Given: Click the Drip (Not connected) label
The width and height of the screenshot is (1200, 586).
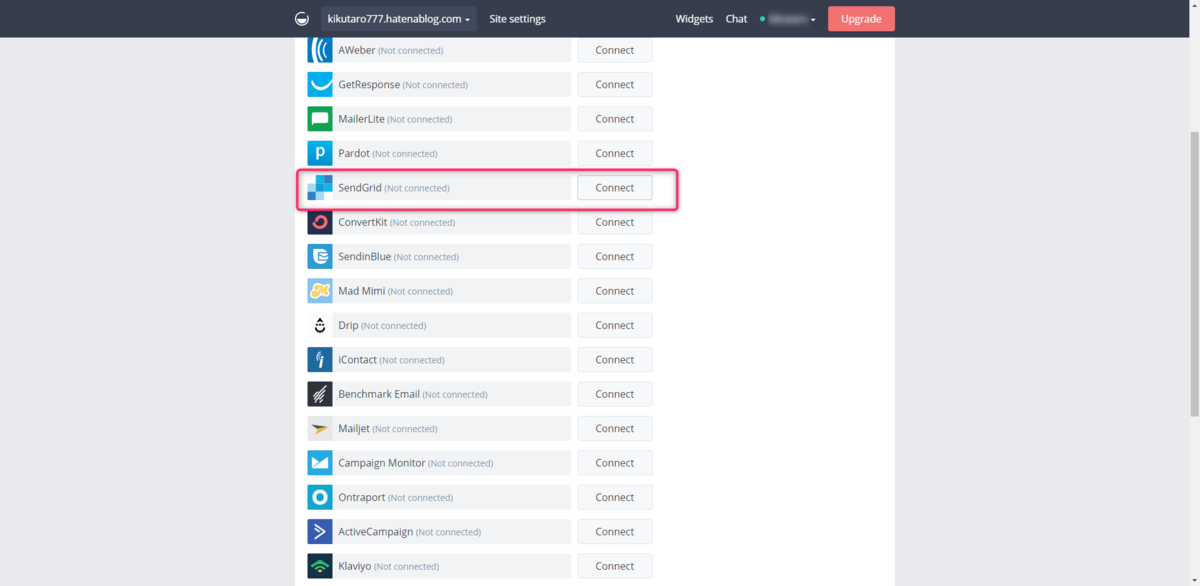Looking at the screenshot, I should click(x=382, y=325).
